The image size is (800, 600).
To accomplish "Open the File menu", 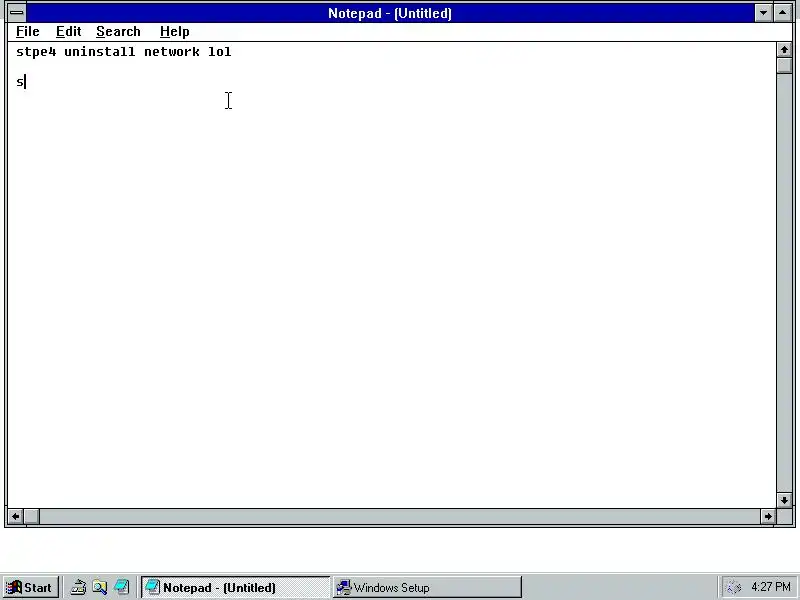I will (x=28, y=32).
